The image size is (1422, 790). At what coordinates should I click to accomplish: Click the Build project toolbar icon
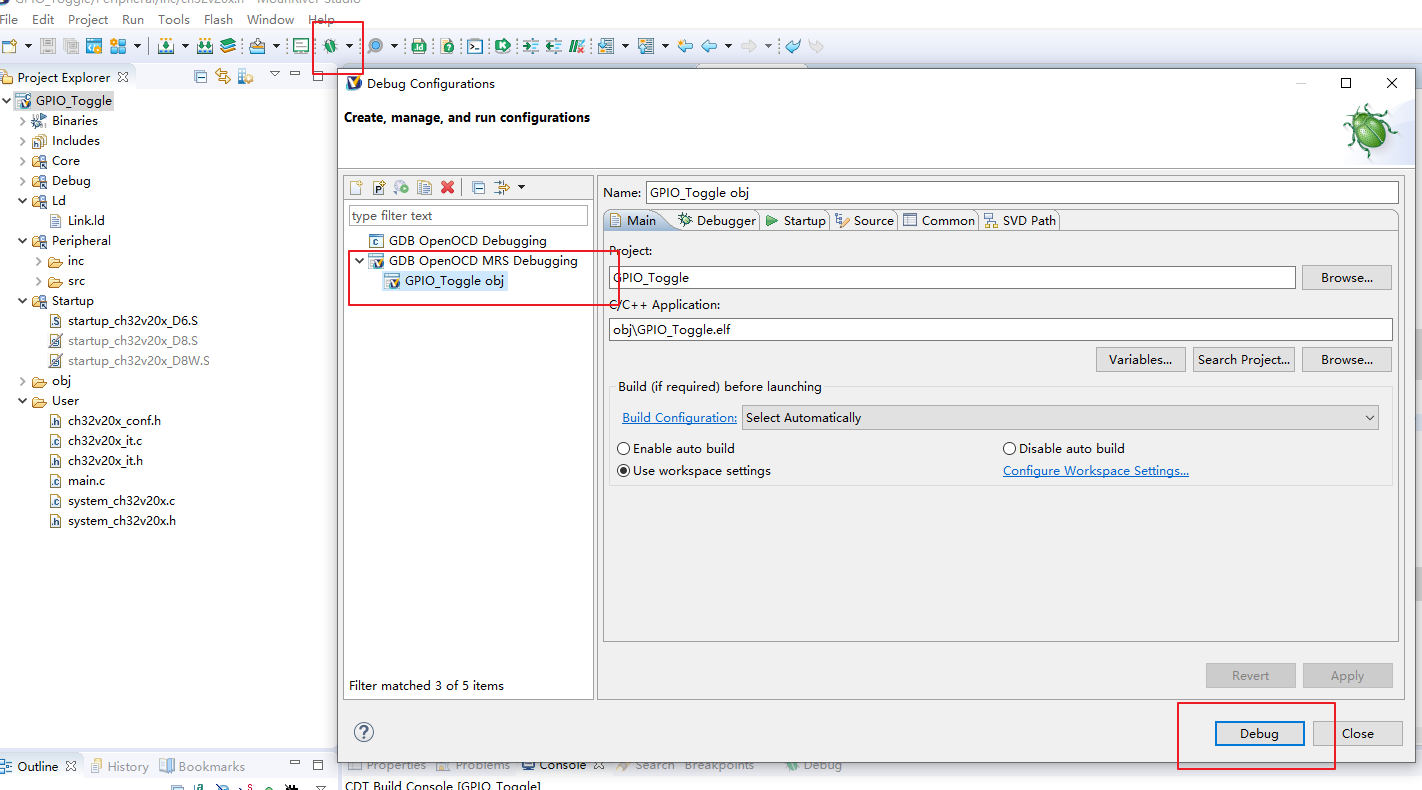[x=166, y=46]
